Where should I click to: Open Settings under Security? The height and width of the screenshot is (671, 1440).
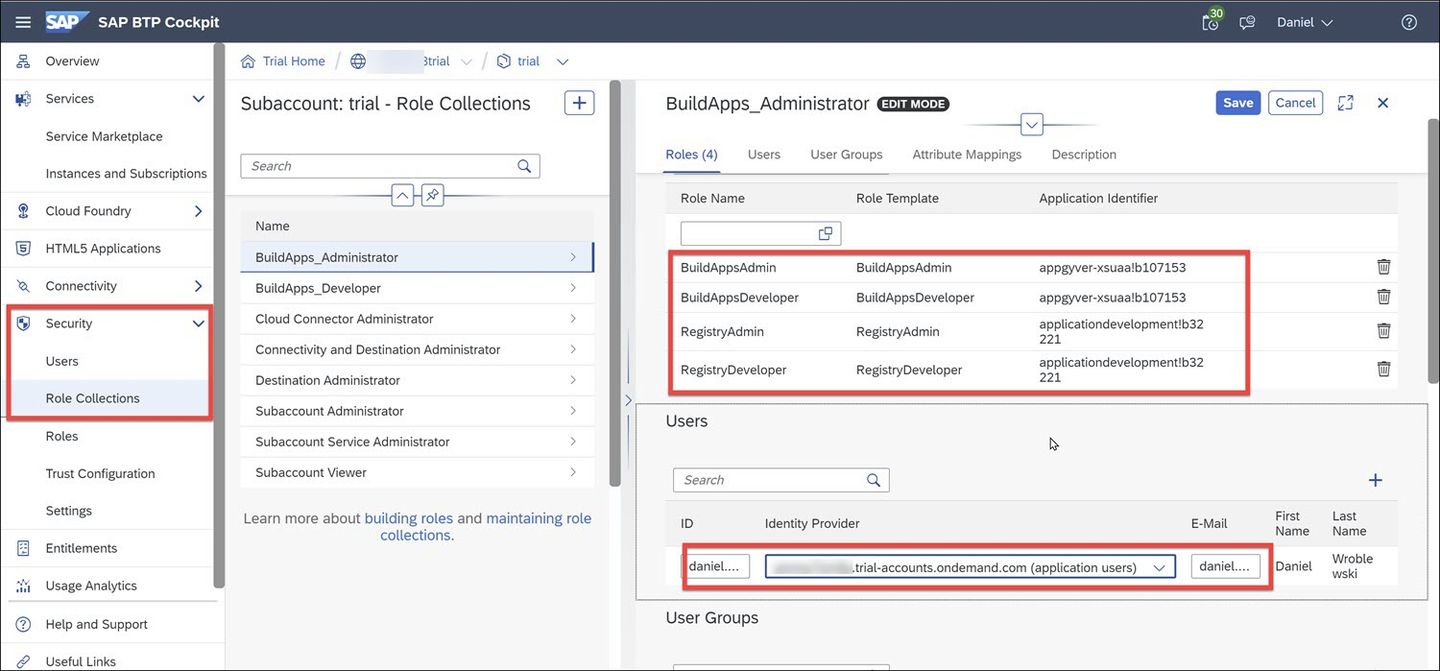69,510
